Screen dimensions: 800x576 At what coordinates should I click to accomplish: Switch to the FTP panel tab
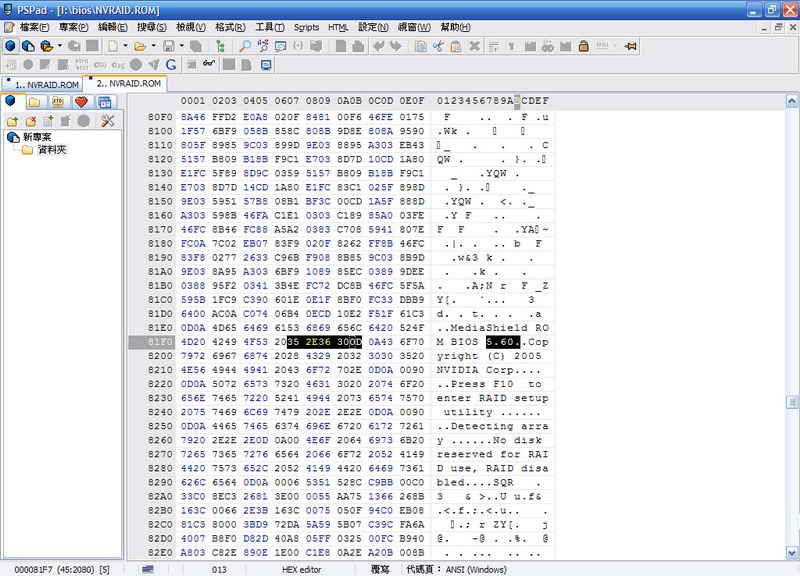[x=57, y=102]
